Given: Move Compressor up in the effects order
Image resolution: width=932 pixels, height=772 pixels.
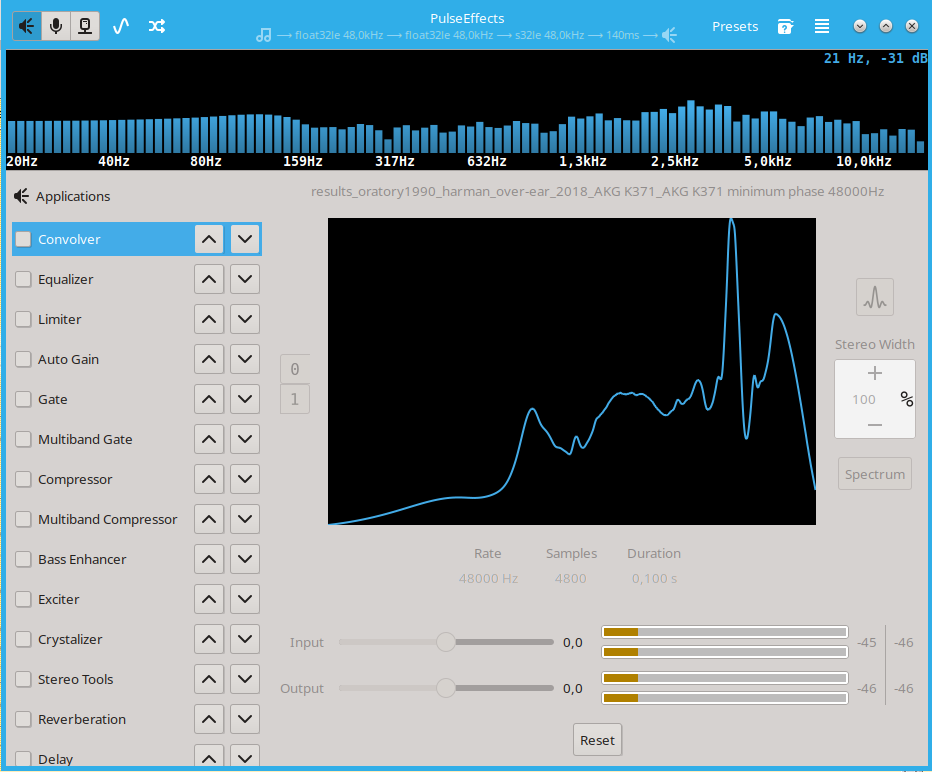Looking at the screenshot, I should [x=209, y=479].
